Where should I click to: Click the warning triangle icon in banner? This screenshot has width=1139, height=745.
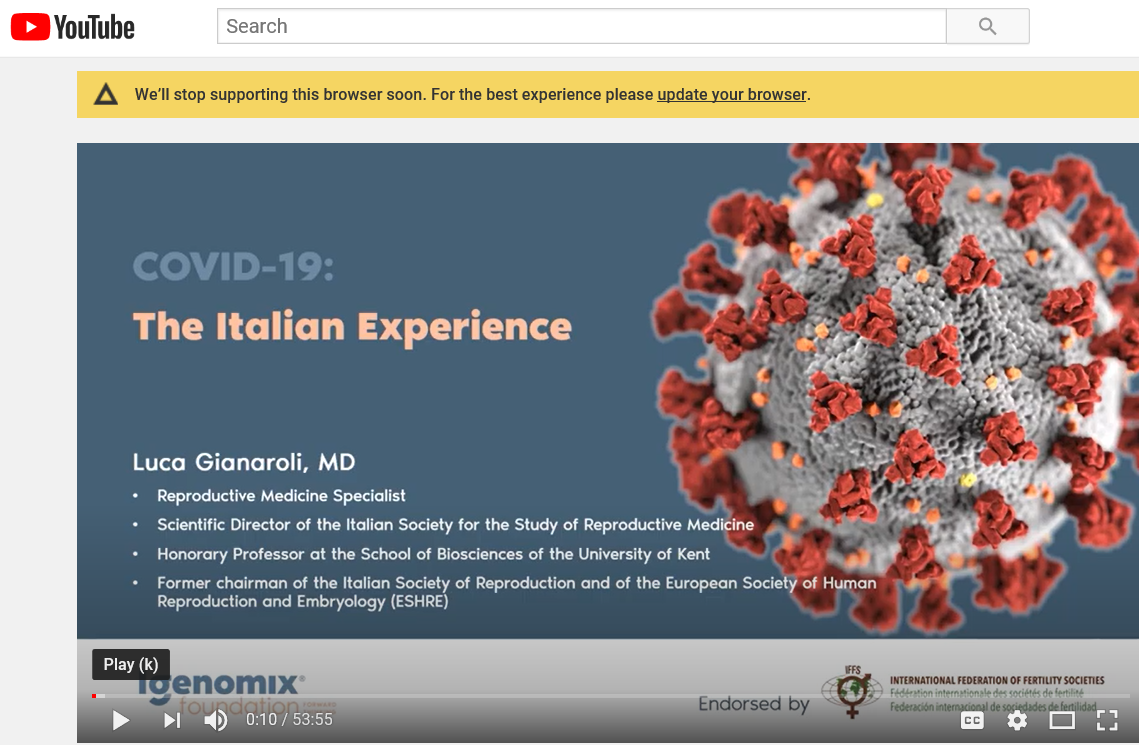pyautogui.click(x=106, y=94)
